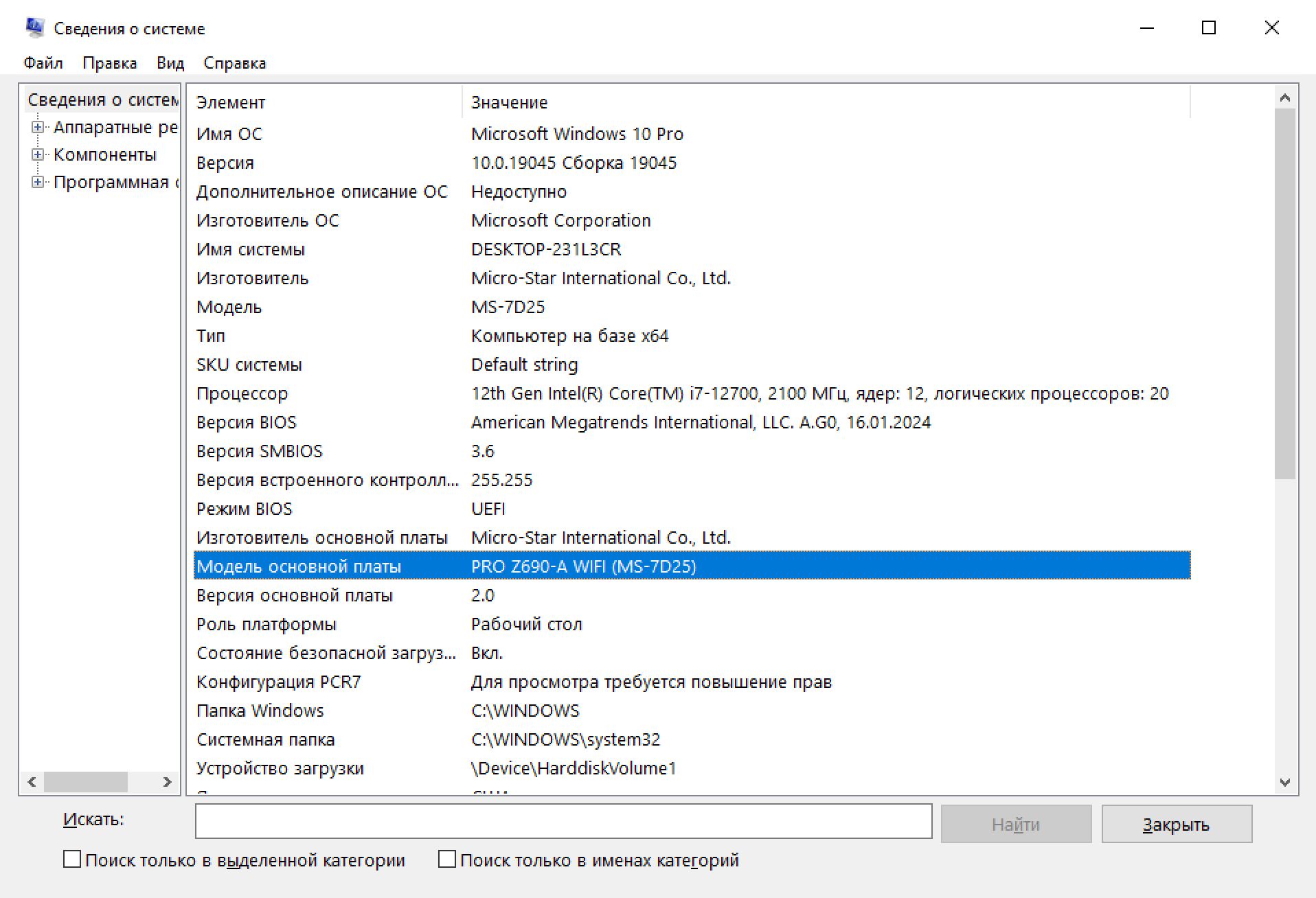The image size is (1316, 898).
Task: Expand the Программная среда tree node
Action: (x=38, y=182)
